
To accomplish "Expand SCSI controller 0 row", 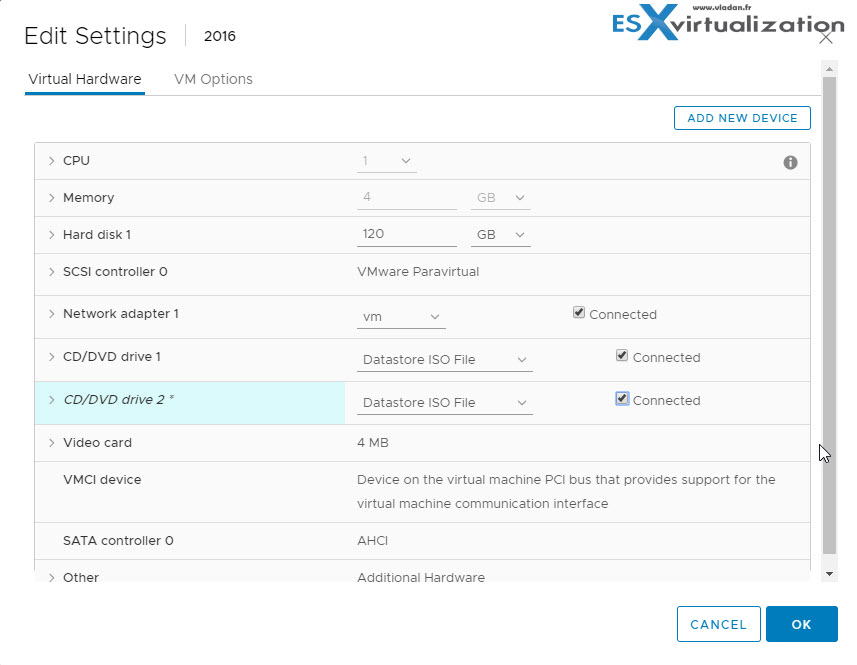I will point(51,272).
